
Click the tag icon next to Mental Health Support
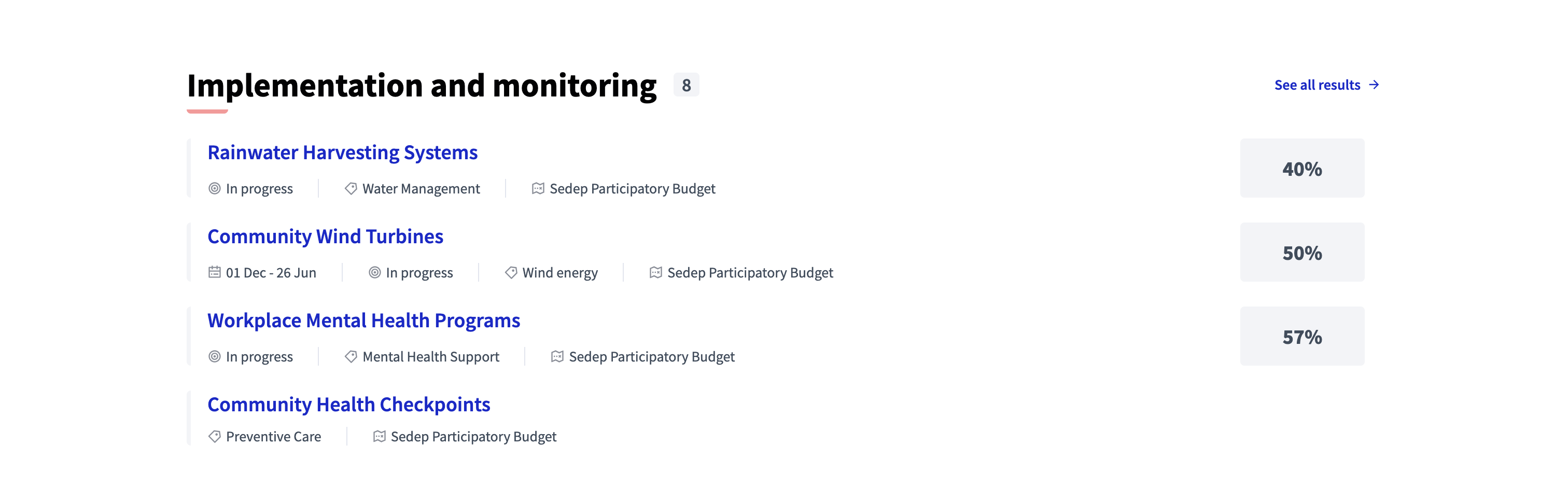tap(350, 357)
